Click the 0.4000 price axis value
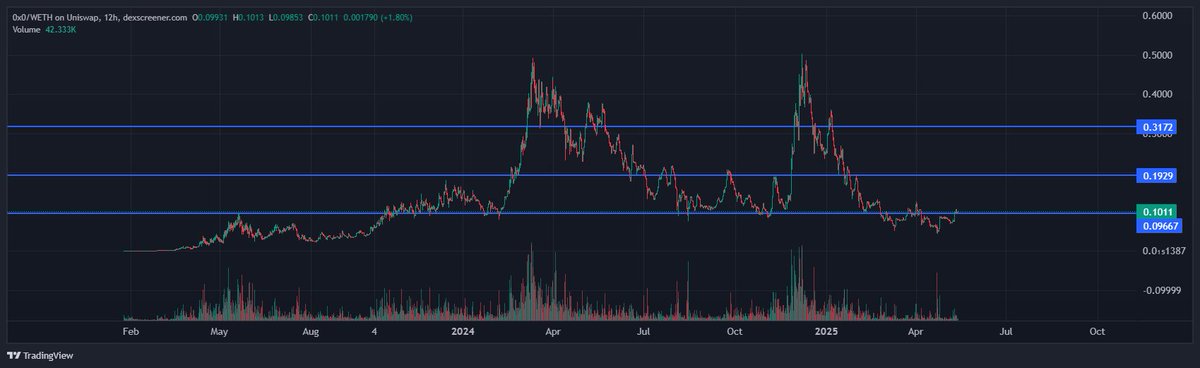Image resolution: width=1200 pixels, height=368 pixels. pyautogui.click(x=1156, y=94)
